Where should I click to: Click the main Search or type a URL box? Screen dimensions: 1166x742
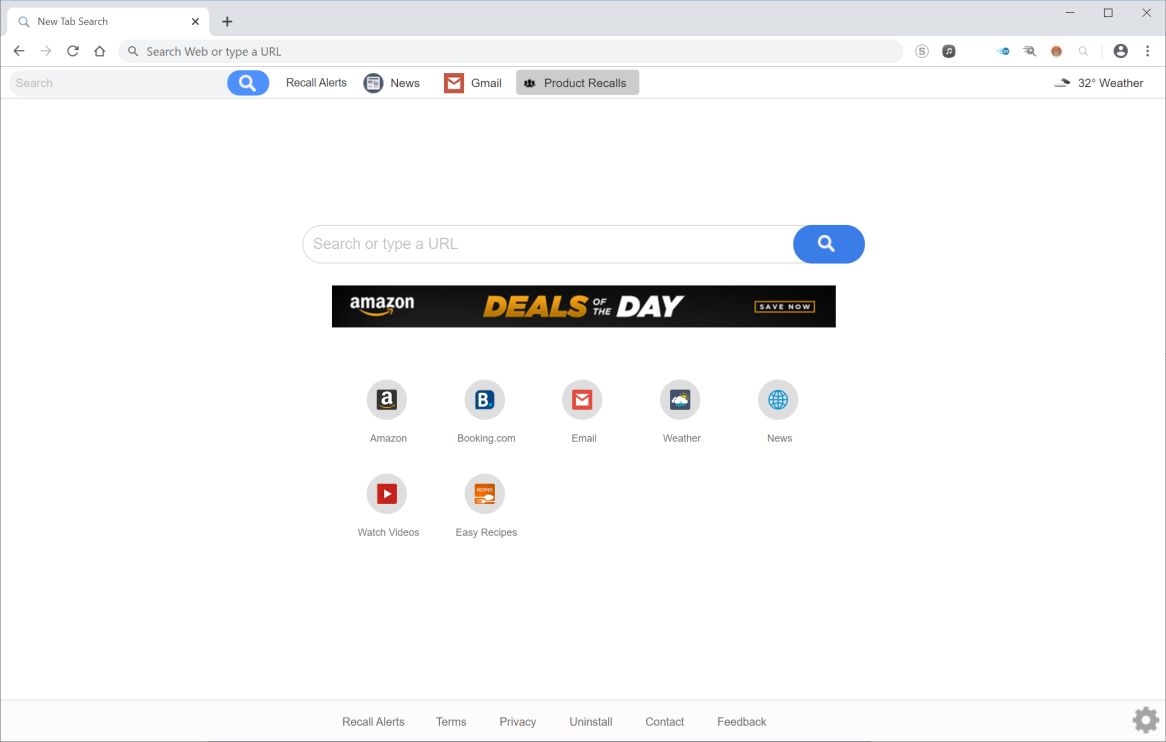[x=549, y=244]
